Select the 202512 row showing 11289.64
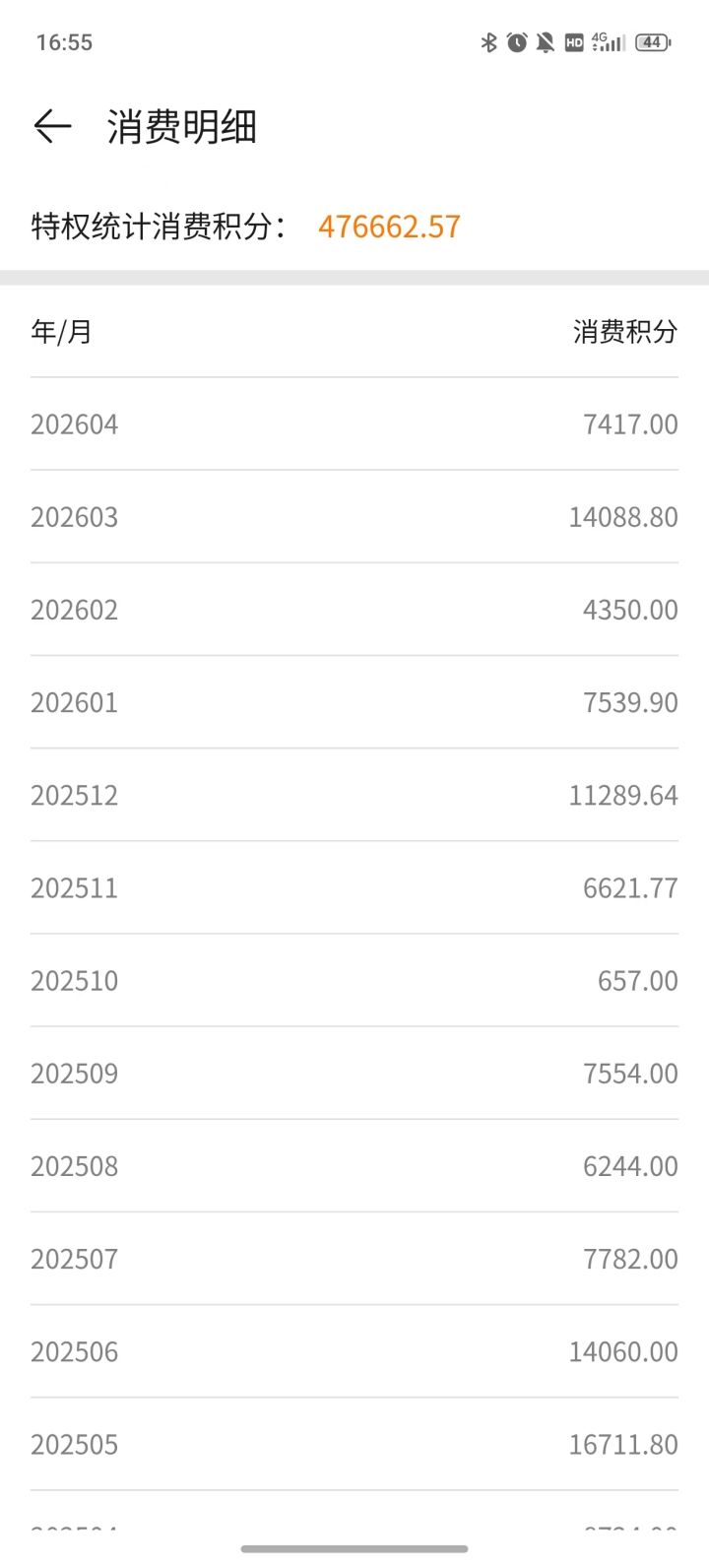Screen dimensions: 709x1568 pyautogui.click(x=354, y=795)
